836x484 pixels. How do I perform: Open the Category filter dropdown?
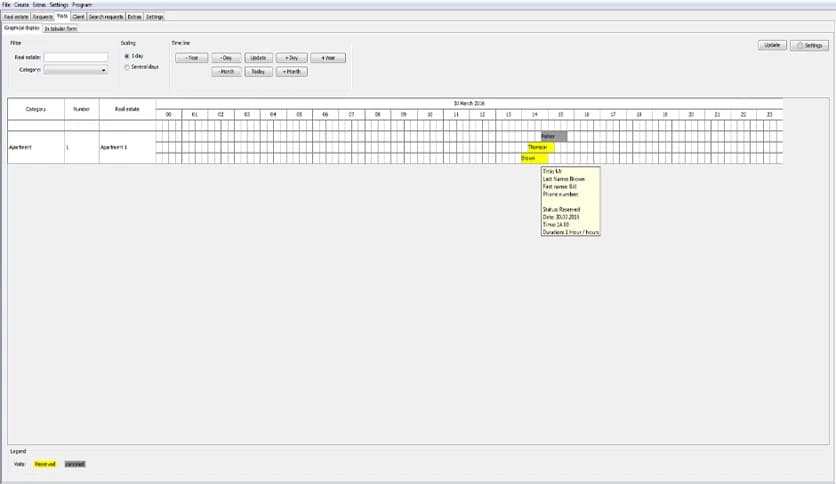tap(76, 70)
